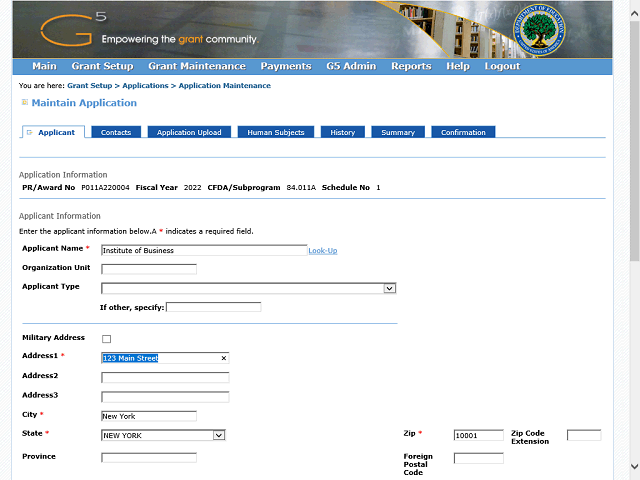Open the Reports menu
Screen dimensions: 640x480
coord(411,66)
